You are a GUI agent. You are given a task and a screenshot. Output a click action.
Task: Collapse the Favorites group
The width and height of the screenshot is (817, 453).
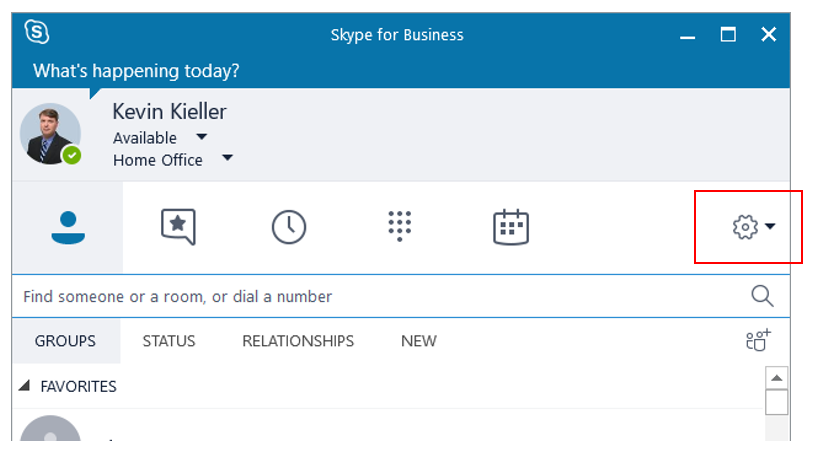25,386
